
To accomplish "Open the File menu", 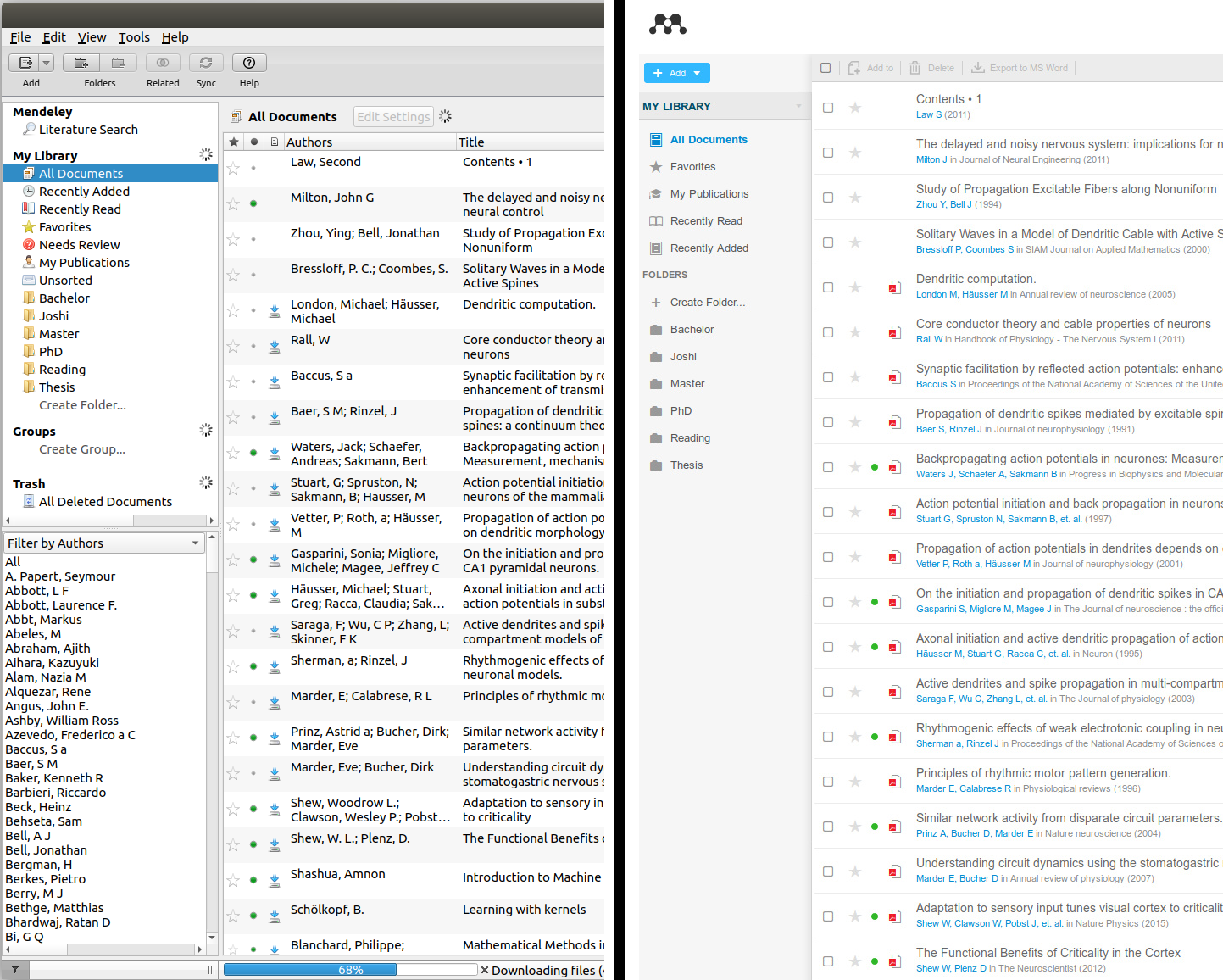I will pyautogui.click(x=20, y=37).
